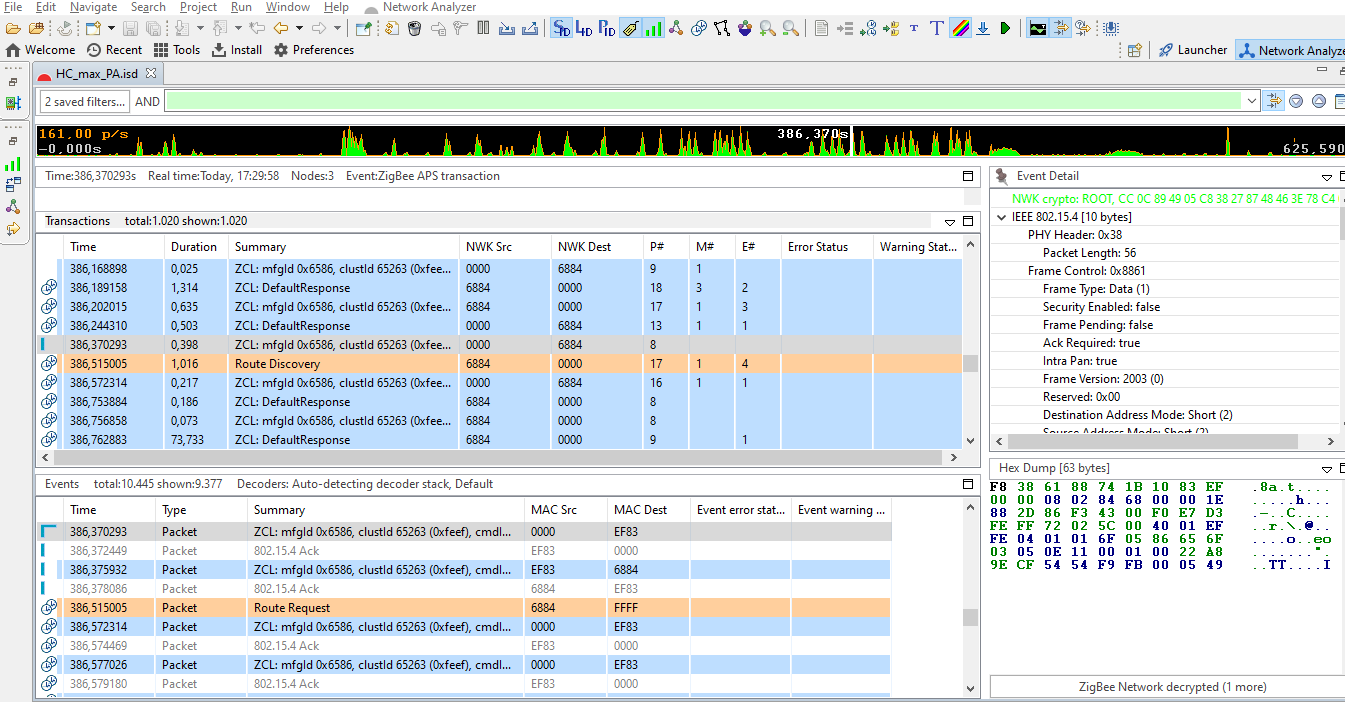The height and width of the screenshot is (702, 1345).
Task: Toggle the rainbow color stripes icon
Action: [960, 28]
